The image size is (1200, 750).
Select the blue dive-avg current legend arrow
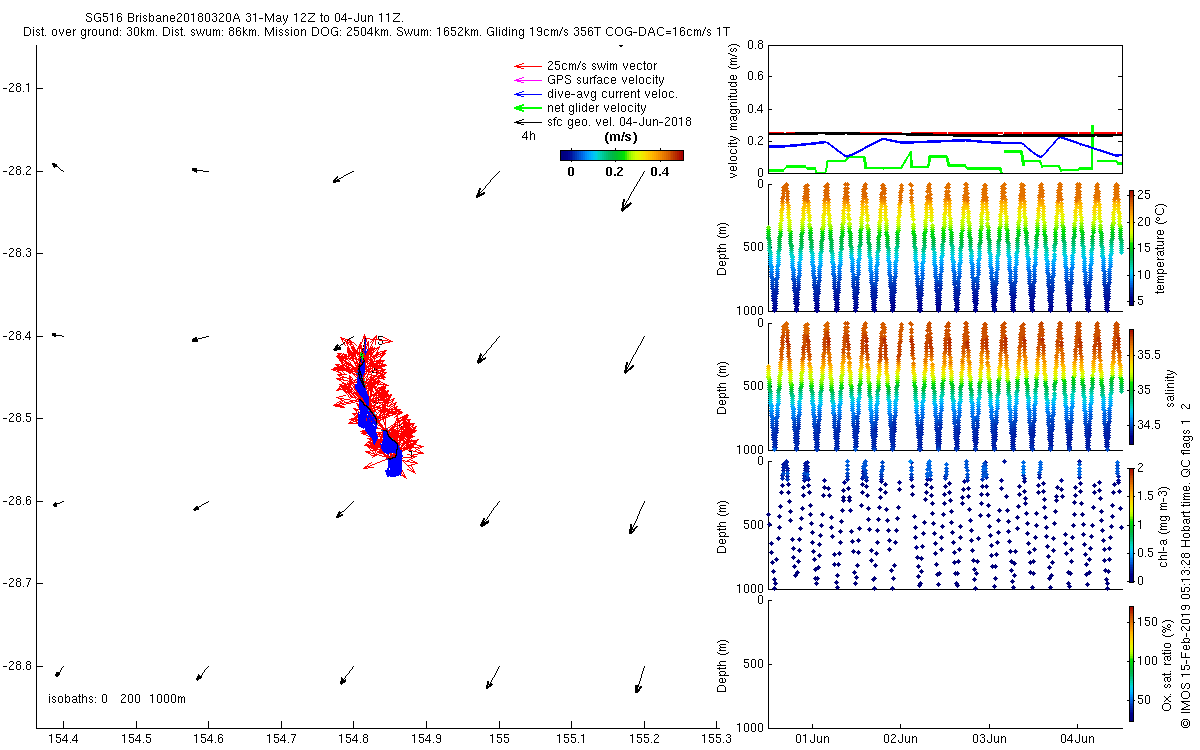pos(526,94)
